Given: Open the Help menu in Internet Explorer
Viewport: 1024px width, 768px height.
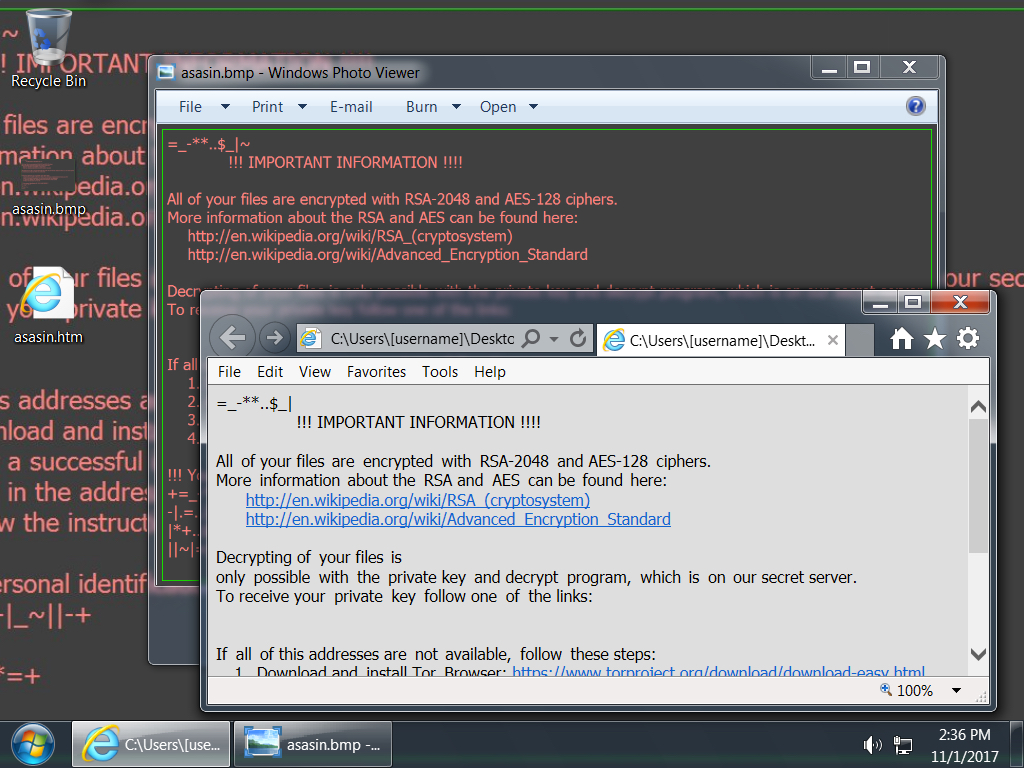Looking at the screenshot, I should point(490,372).
